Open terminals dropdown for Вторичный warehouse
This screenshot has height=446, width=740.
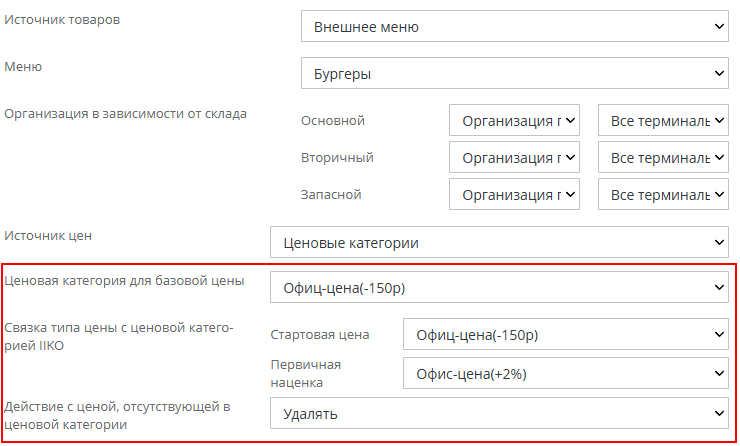tap(662, 158)
